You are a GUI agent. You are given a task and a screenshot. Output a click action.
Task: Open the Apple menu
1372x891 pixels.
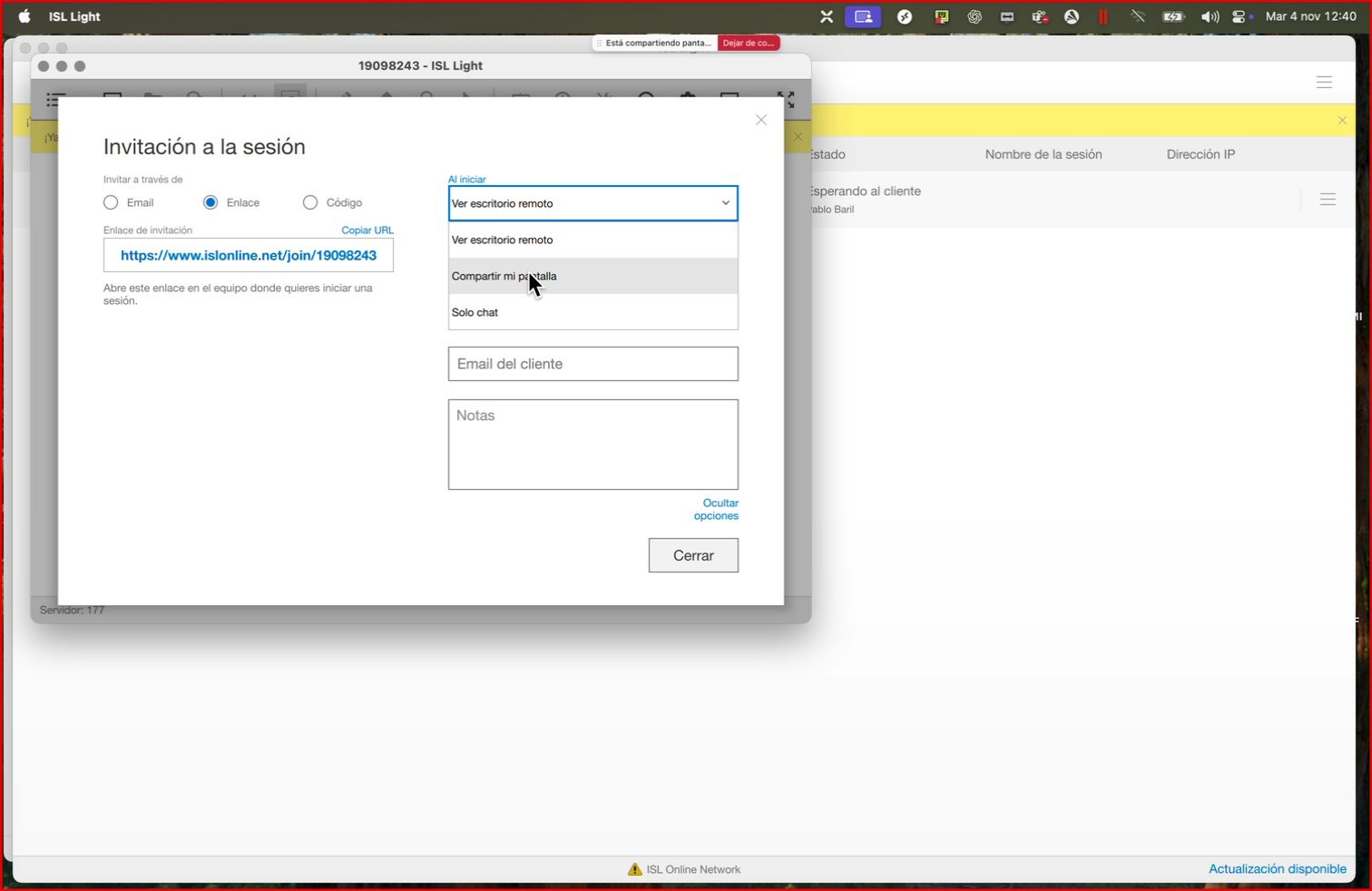coord(24,16)
